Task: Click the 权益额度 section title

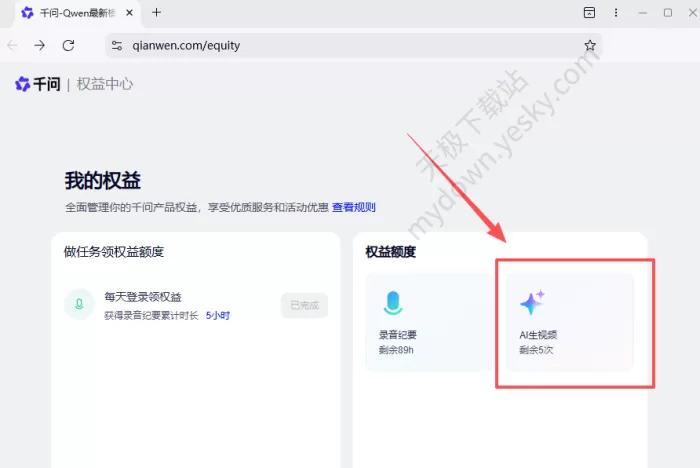Action: pos(391,252)
